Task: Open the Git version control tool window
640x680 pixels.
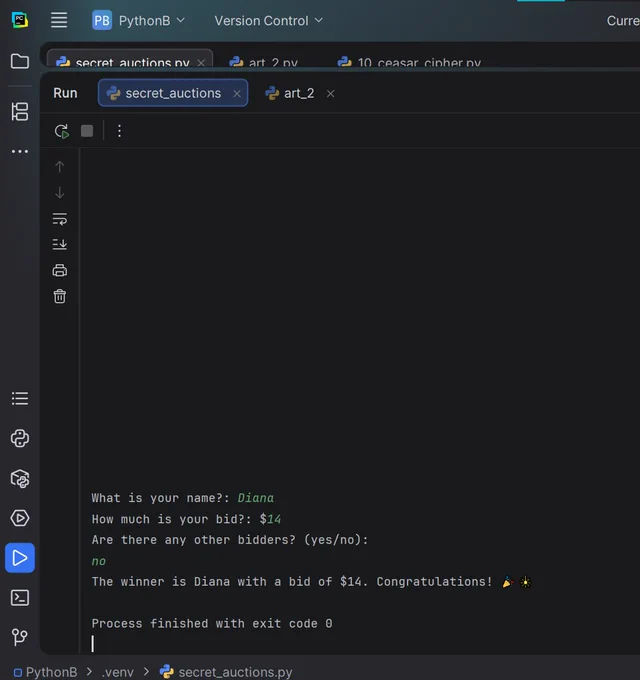Action: pos(20,637)
